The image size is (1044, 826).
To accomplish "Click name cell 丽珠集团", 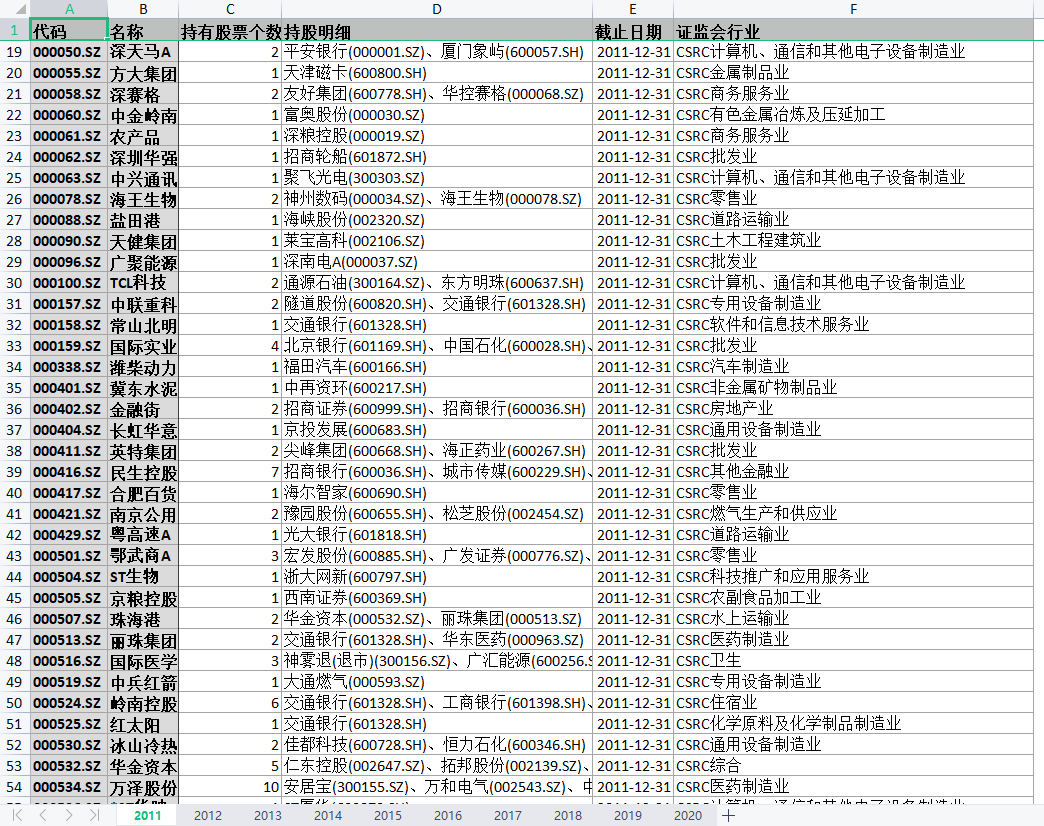I will coord(143,640).
